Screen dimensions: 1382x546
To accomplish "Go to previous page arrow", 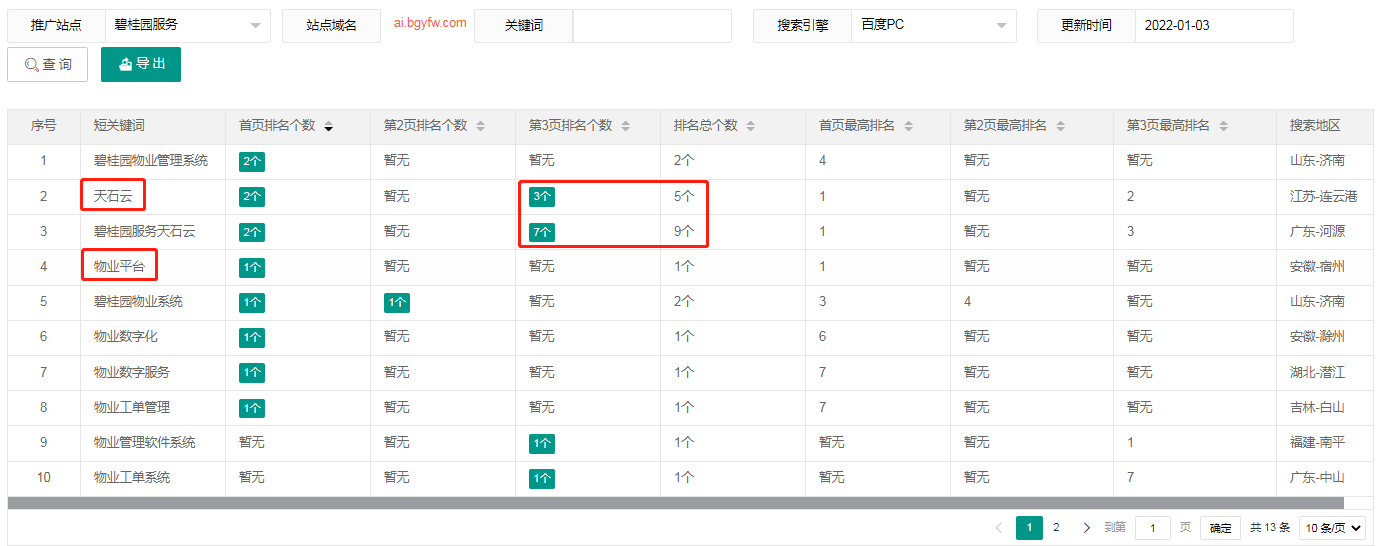I will pos(998,528).
